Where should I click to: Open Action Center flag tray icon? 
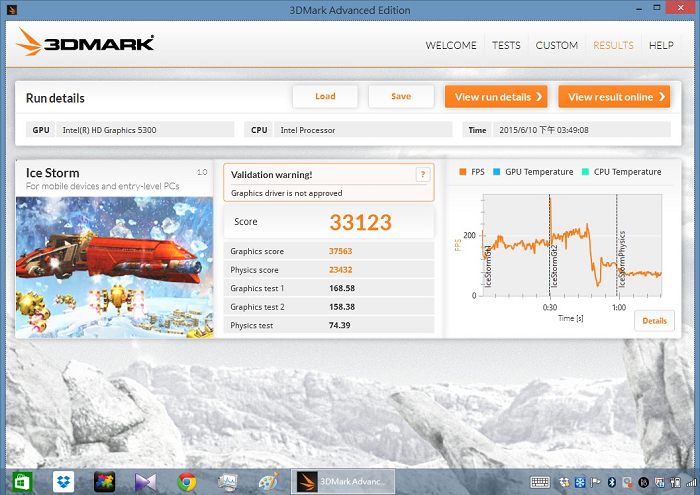click(596, 482)
